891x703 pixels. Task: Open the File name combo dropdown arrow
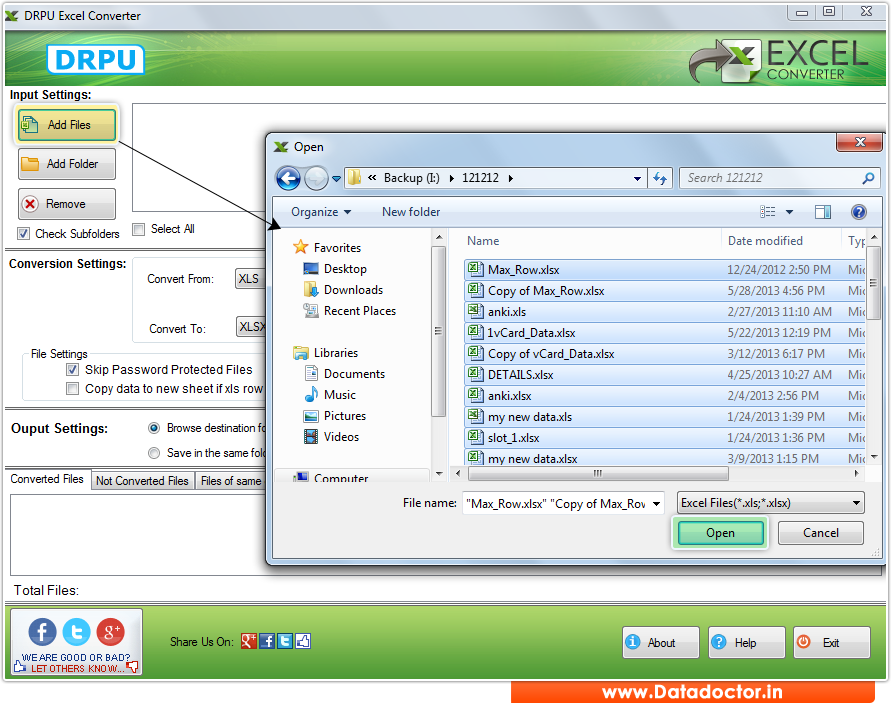coord(657,504)
